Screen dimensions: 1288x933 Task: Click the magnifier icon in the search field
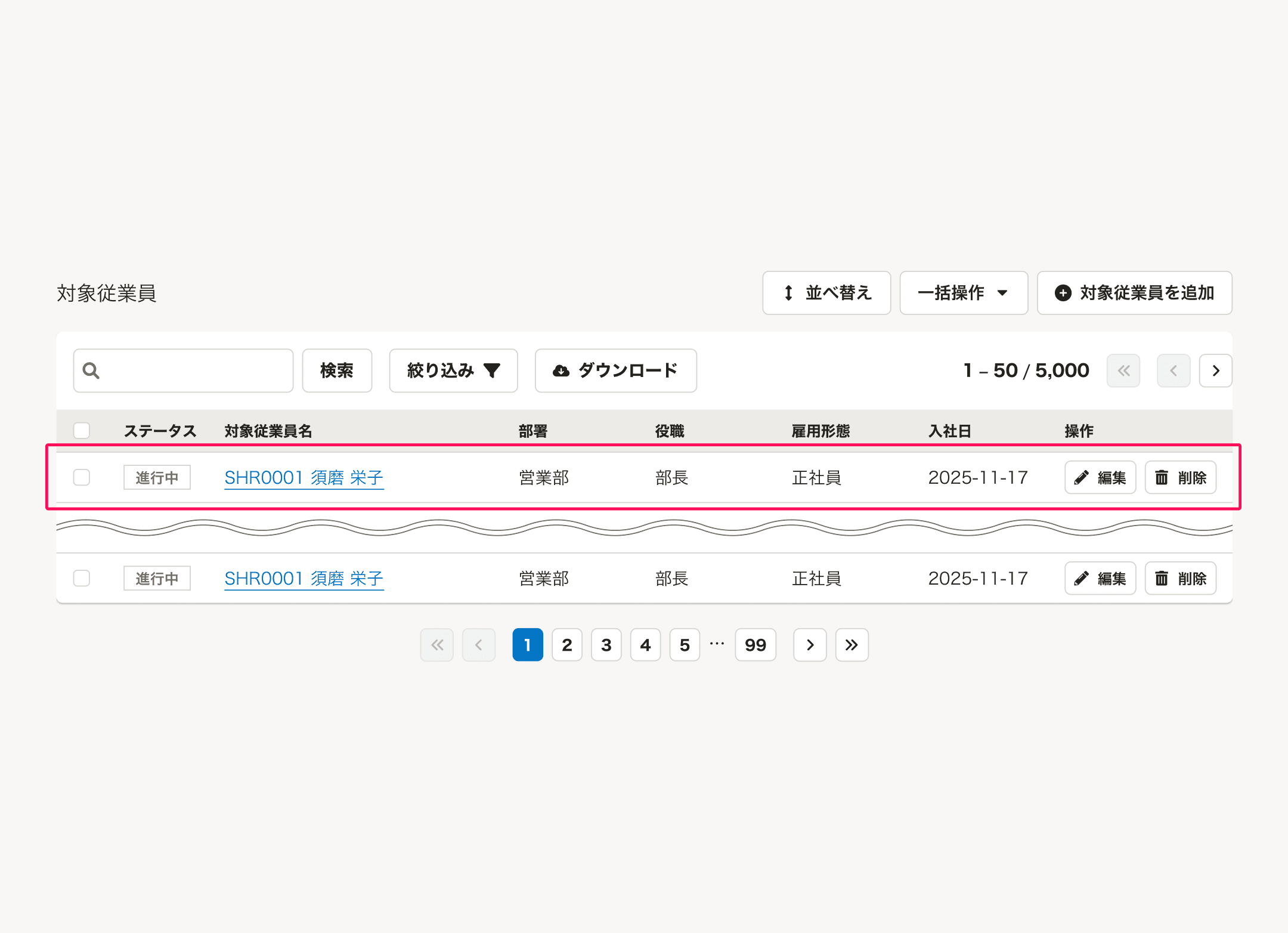click(x=91, y=370)
